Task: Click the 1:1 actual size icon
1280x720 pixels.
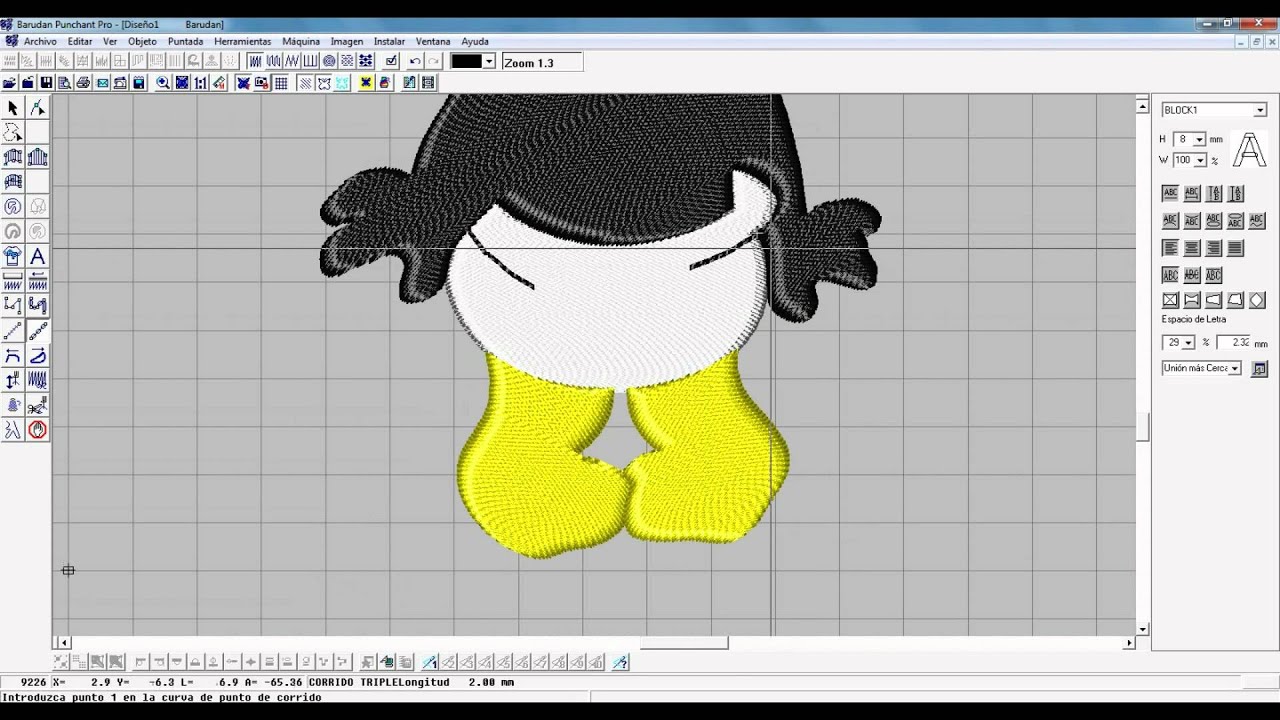Action: point(201,83)
